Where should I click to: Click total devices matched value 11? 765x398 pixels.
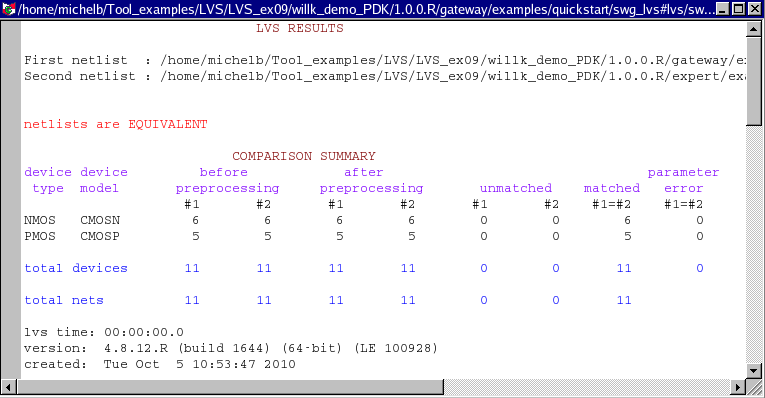tap(624, 268)
